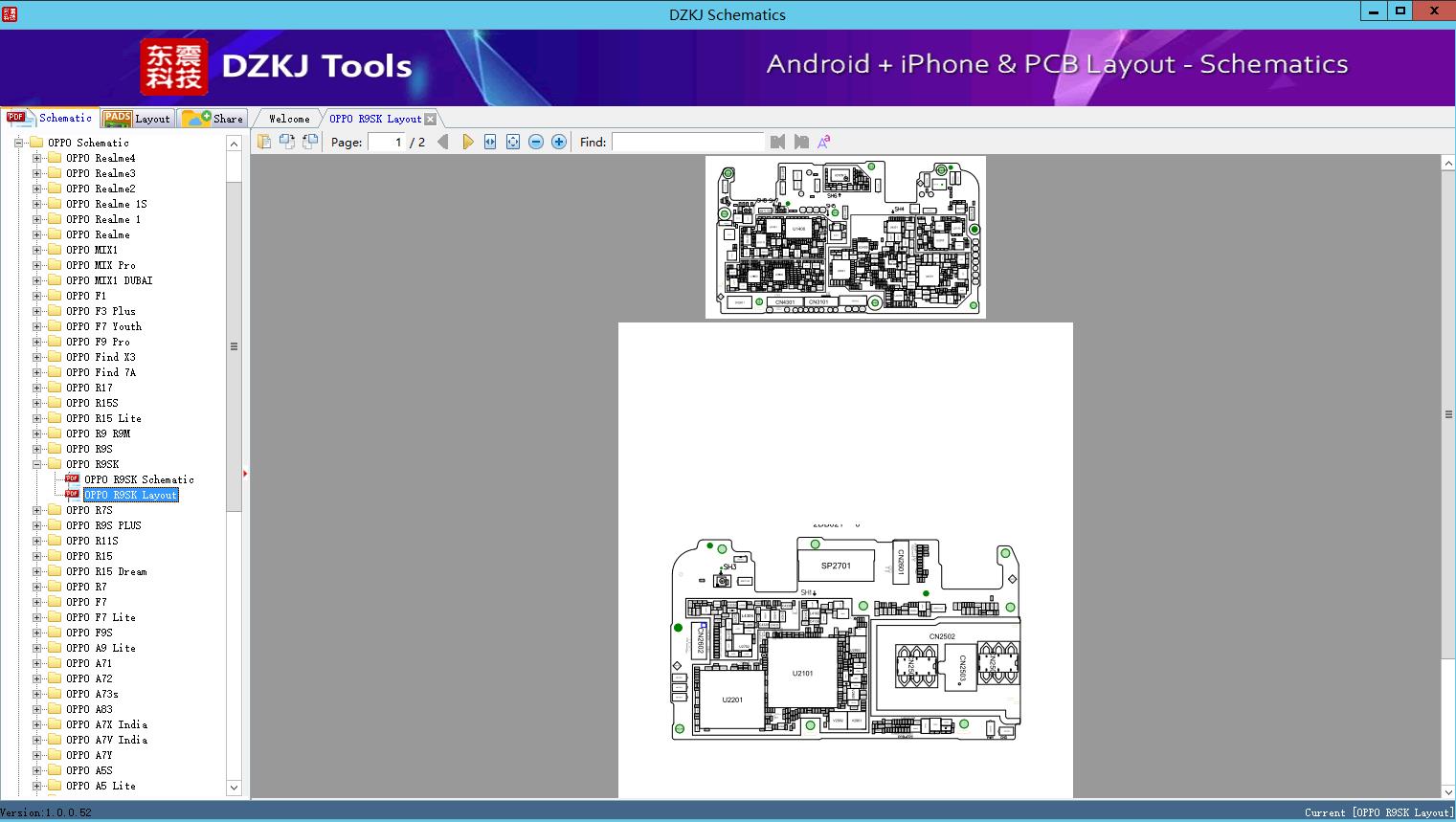Expand the OPPO F3 Plus folder
The height and width of the screenshot is (822, 1456).
point(36,311)
